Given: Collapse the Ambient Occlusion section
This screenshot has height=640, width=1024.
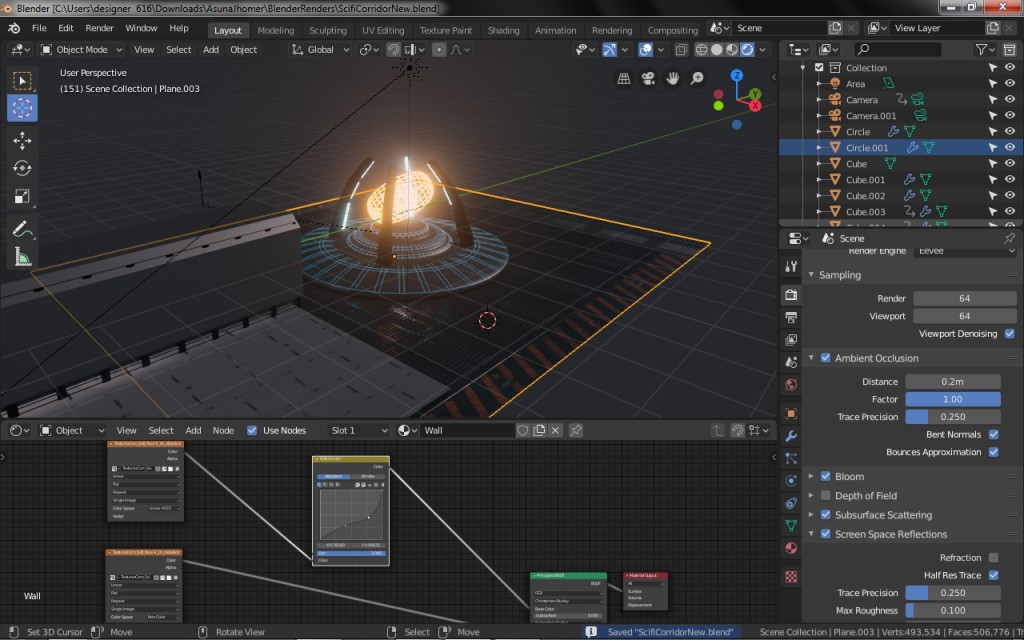Looking at the screenshot, I should tap(811, 357).
